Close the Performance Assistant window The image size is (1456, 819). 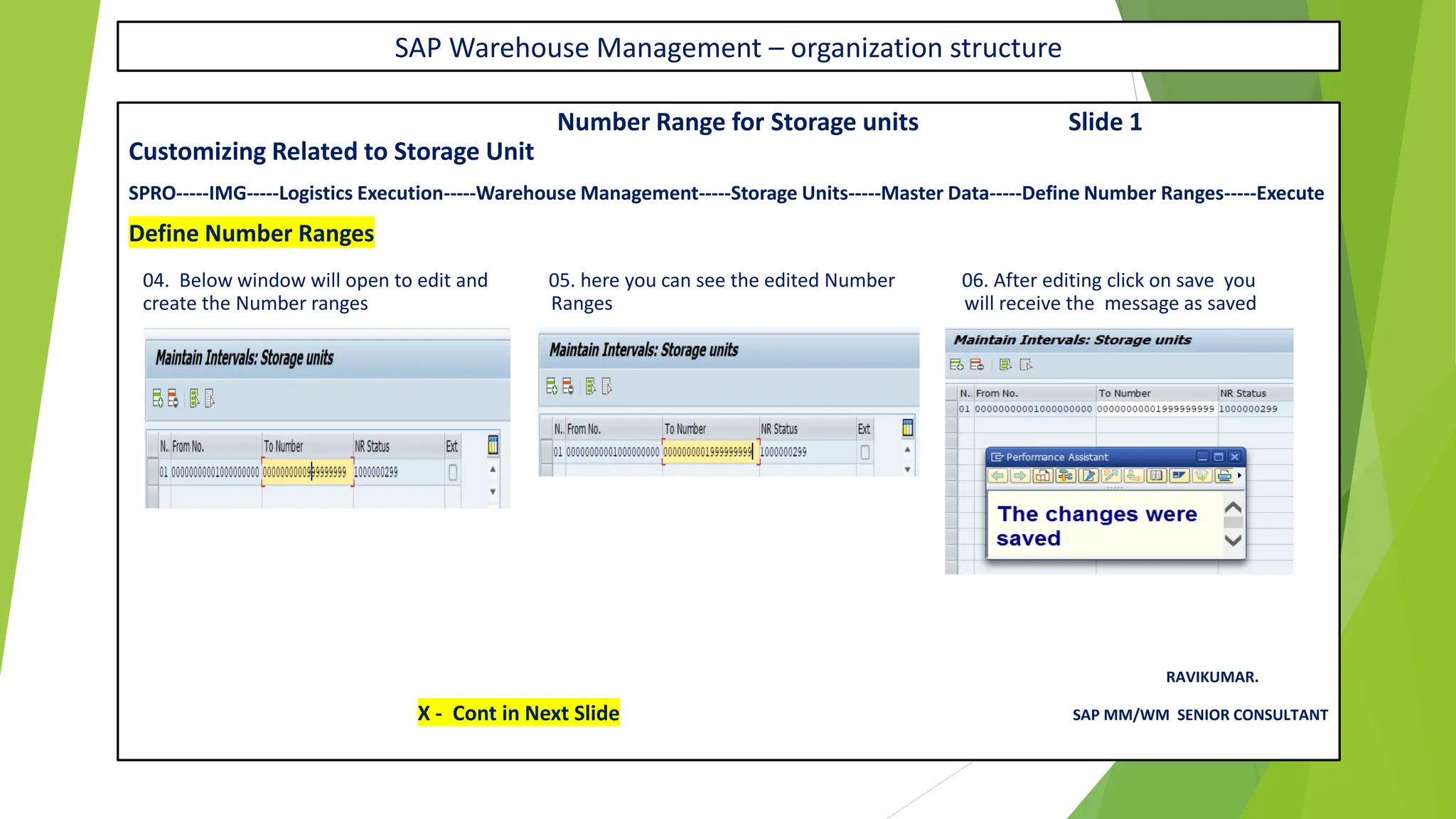[1235, 457]
